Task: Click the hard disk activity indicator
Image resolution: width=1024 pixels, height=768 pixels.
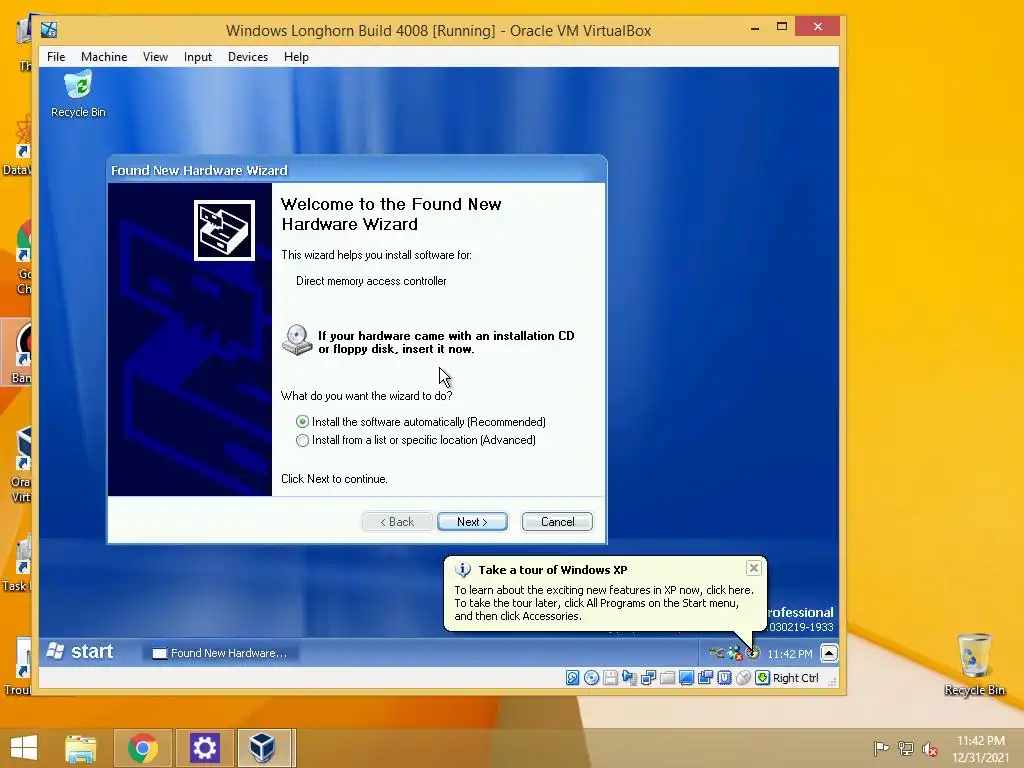Action: [572, 678]
